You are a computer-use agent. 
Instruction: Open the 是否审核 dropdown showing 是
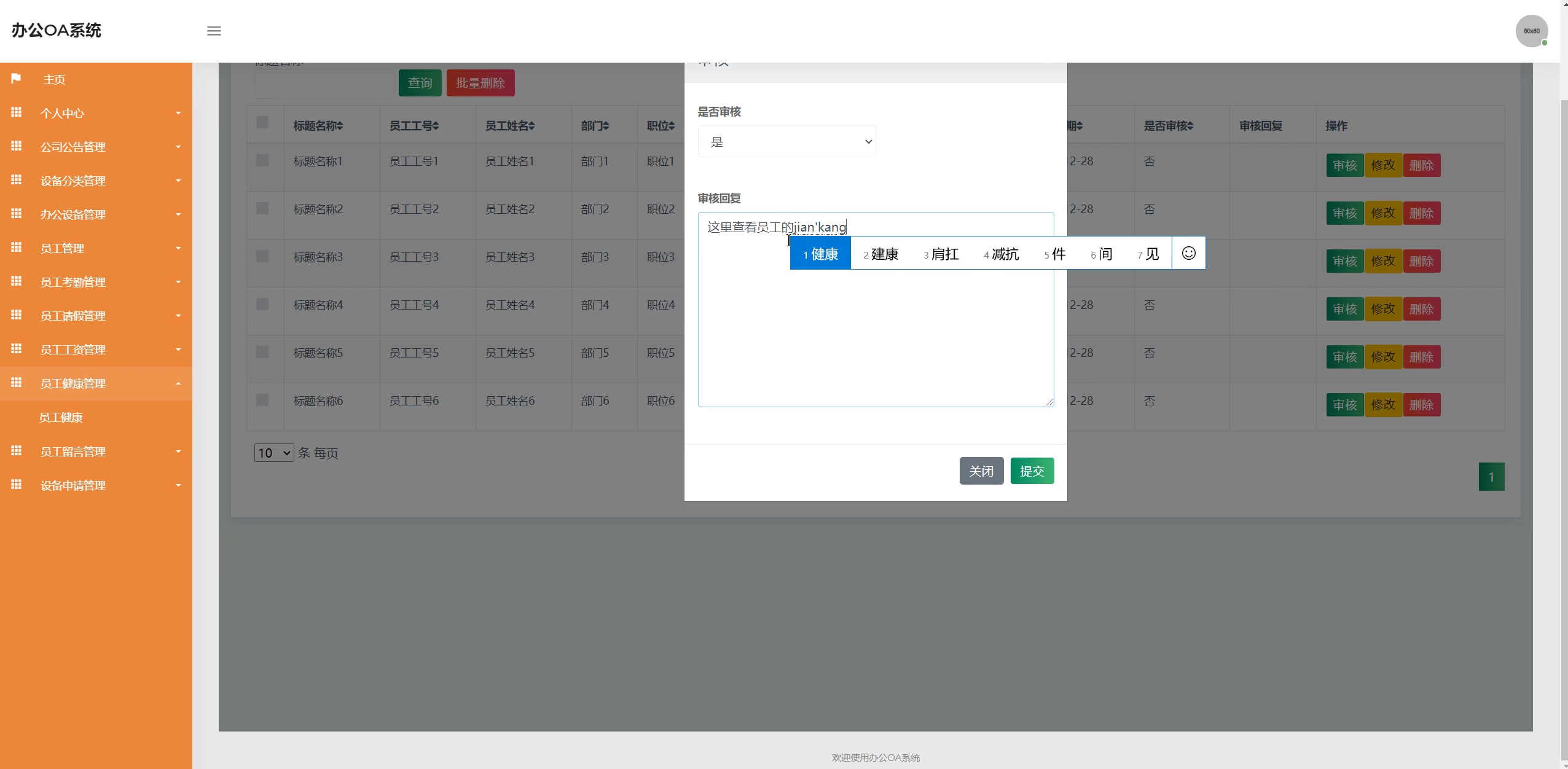click(786, 142)
